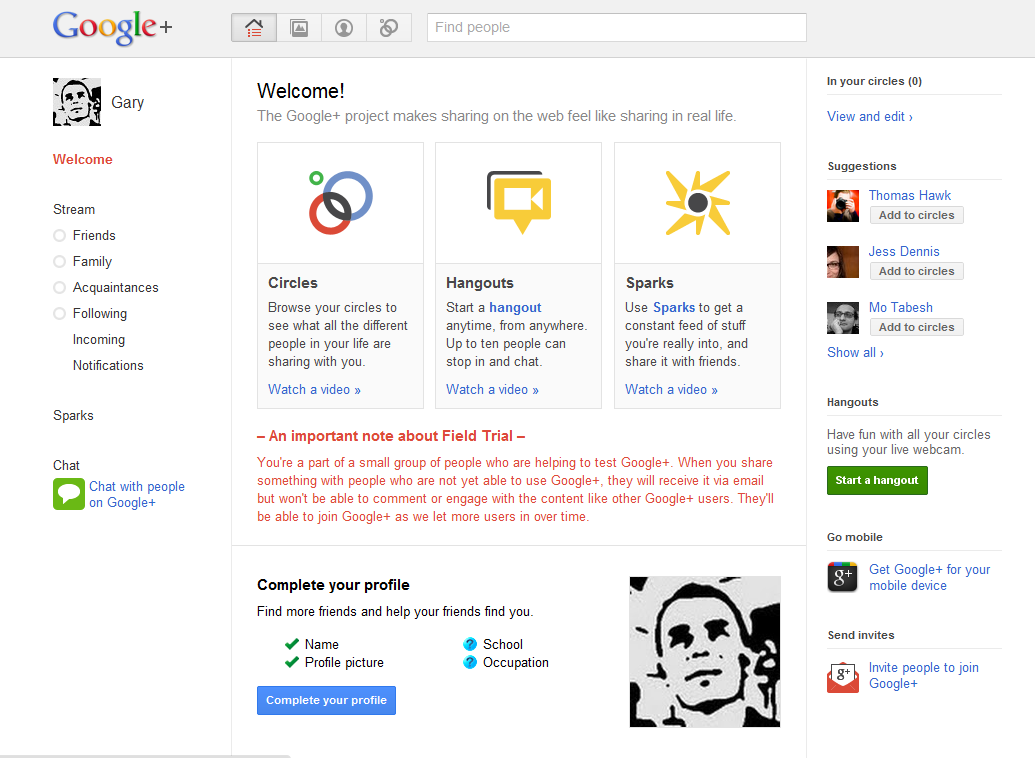Open Watch a video under Circles
Screen dimensions: 1035x758
pyautogui.click(x=314, y=389)
